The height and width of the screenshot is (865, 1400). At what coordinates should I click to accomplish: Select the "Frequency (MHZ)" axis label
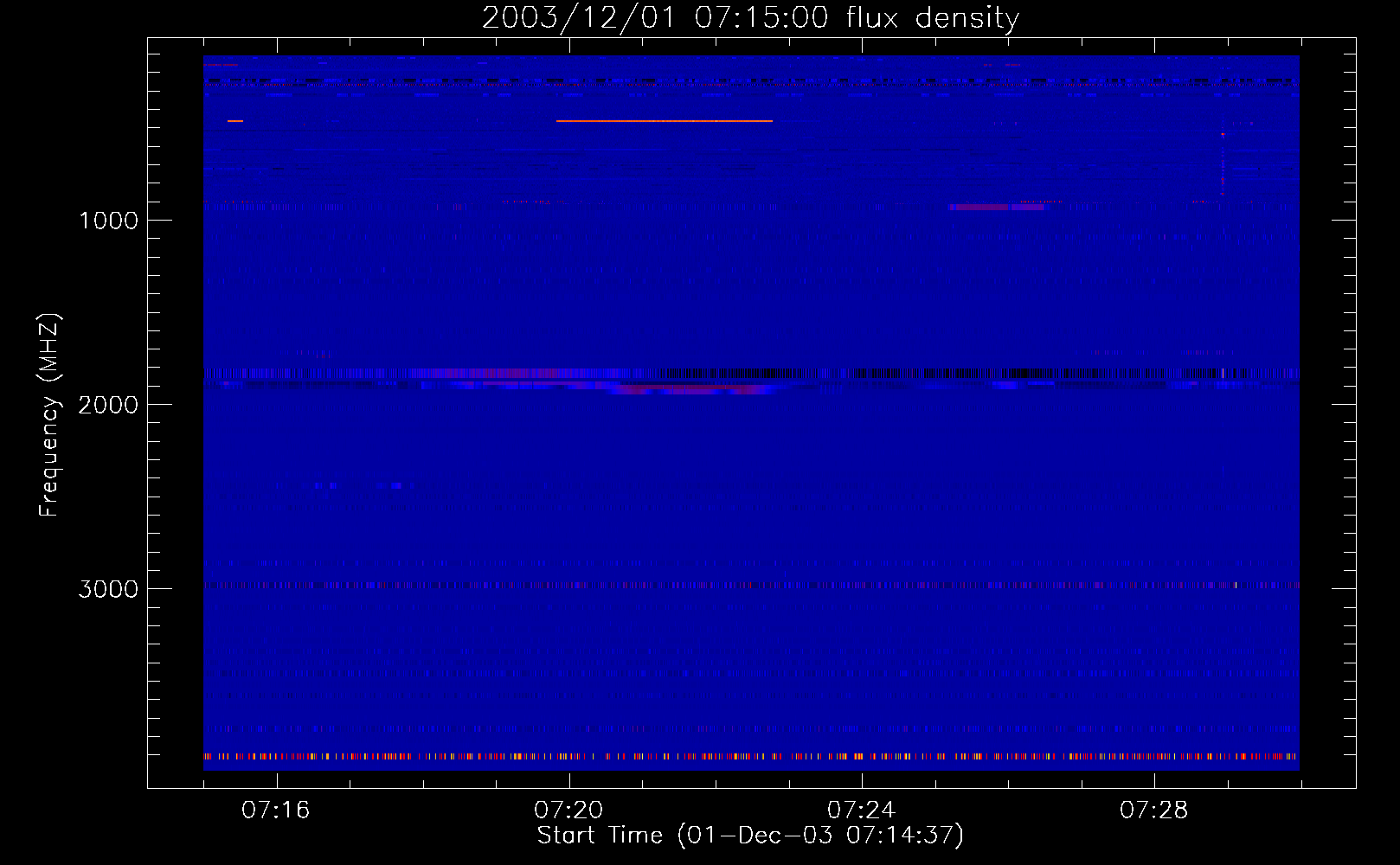[49, 415]
